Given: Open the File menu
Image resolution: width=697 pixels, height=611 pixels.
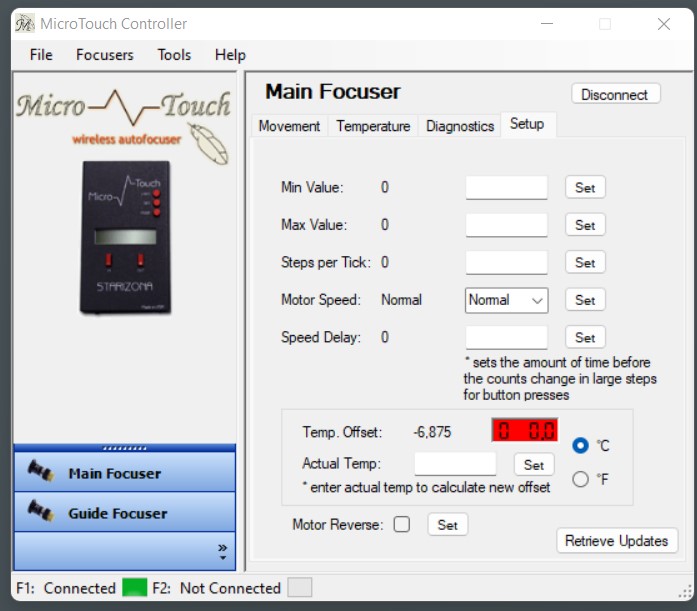Looking at the screenshot, I should click(41, 55).
